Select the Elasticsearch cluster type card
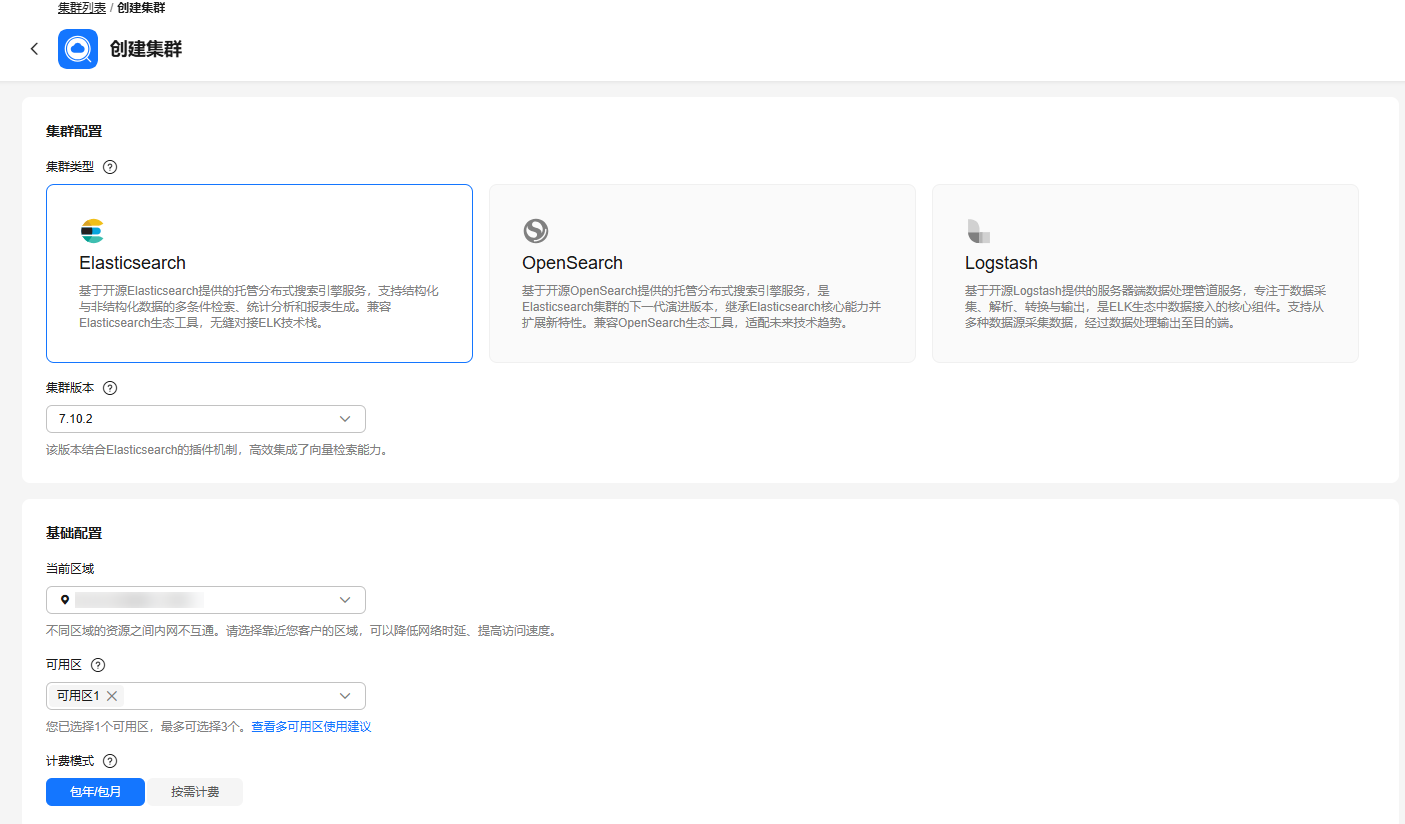The height and width of the screenshot is (824, 1405). [x=259, y=273]
